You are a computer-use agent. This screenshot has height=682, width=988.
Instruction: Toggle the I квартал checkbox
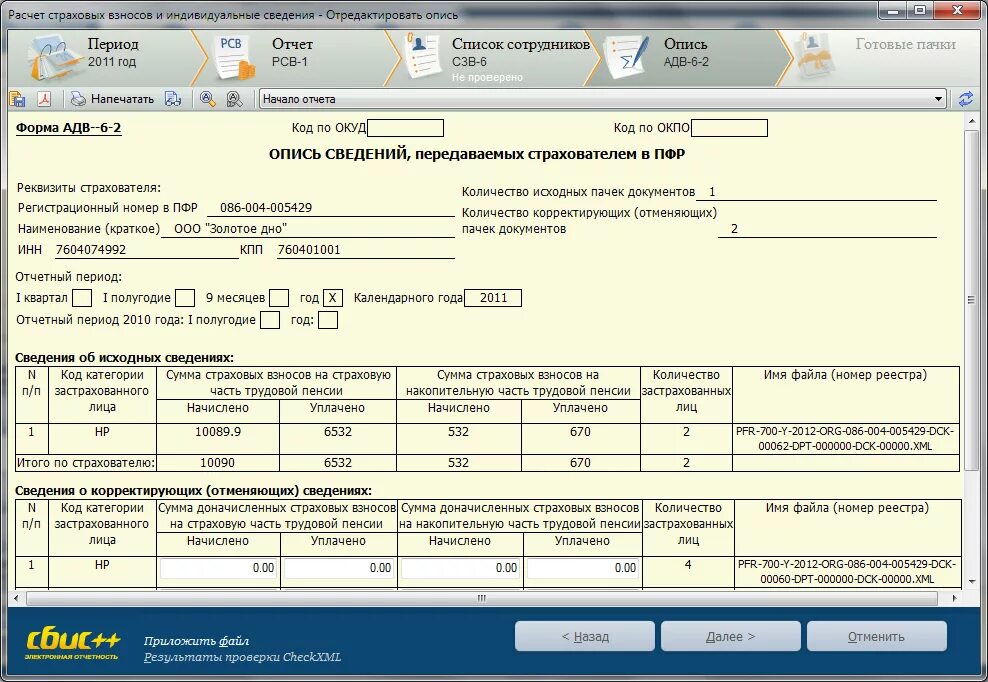pos(82,298)
